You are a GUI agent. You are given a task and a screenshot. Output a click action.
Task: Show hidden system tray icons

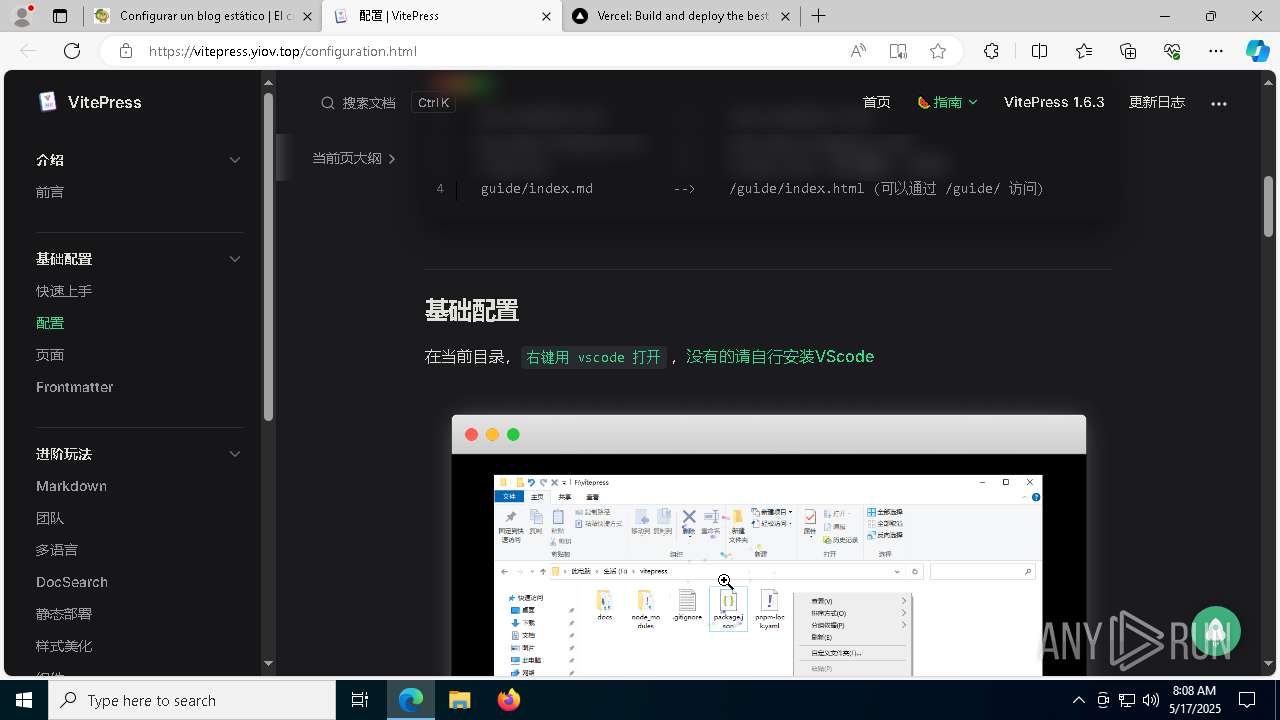(x=1078, y=700)
